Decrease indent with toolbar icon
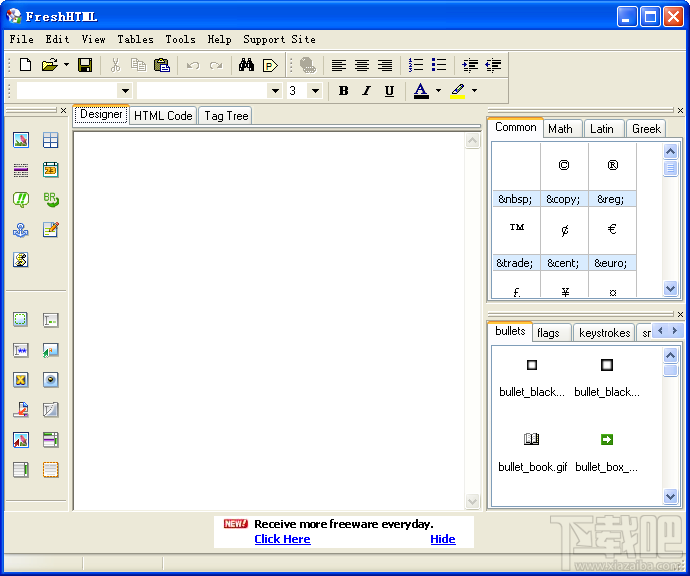The width and height of the screenshot is (690, 576). click(x=493, y=66)
